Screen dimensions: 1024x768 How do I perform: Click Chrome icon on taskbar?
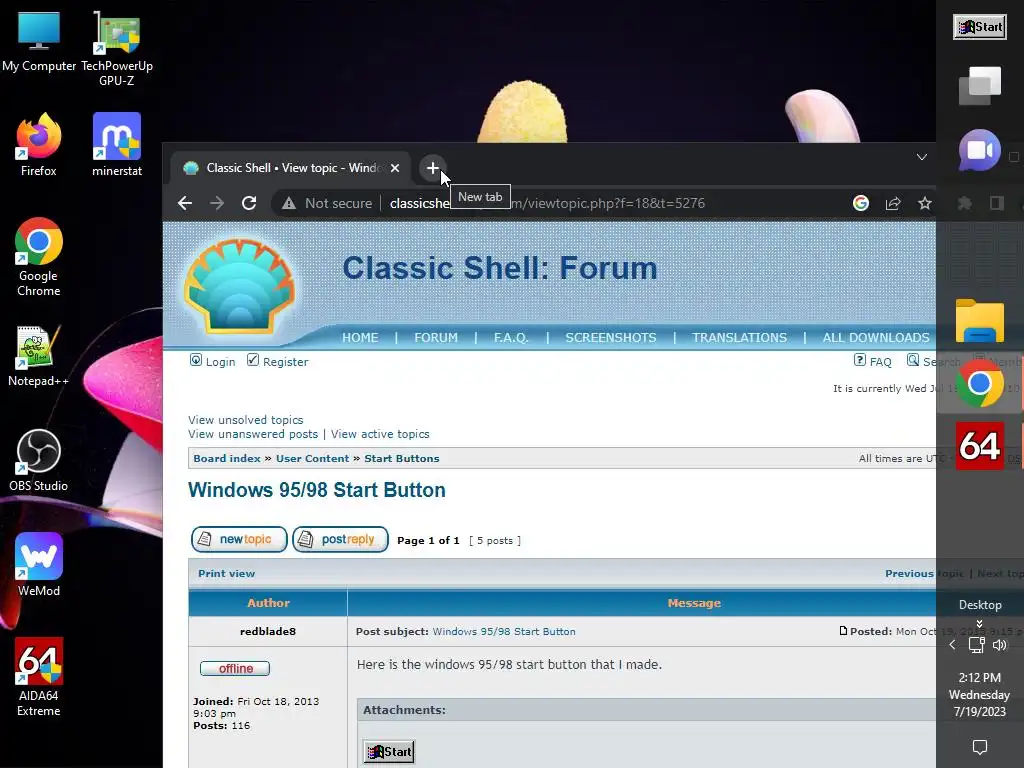click(x=980, y=384)
